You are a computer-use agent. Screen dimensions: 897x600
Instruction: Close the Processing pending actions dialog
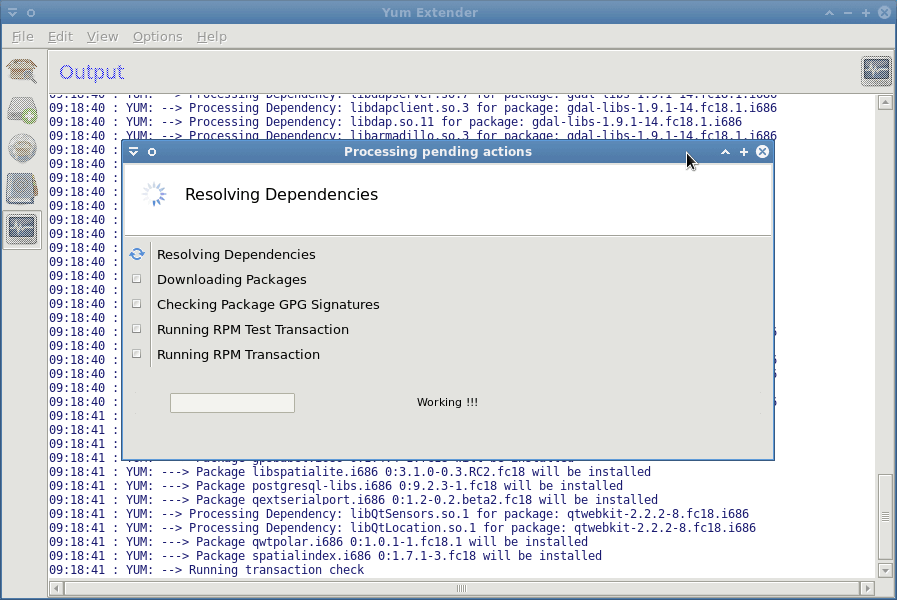[x=763, y=152]
